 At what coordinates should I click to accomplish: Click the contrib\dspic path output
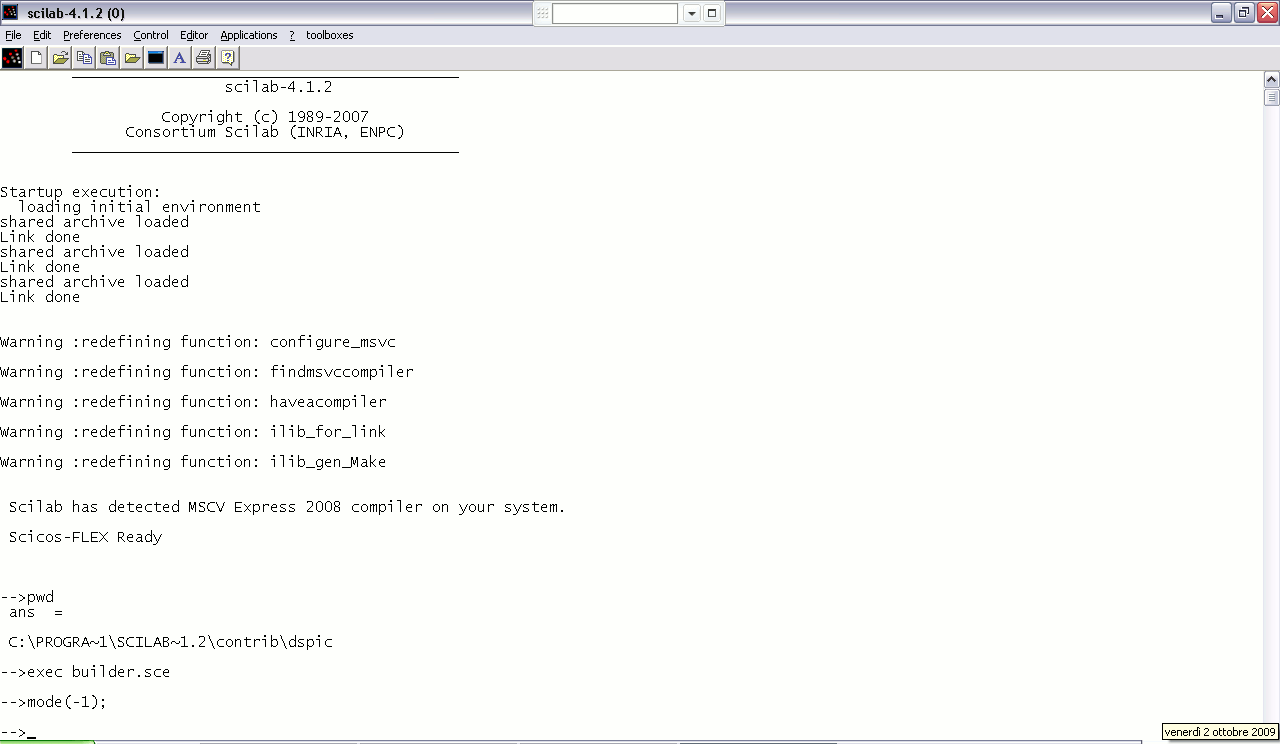point(170,642)
